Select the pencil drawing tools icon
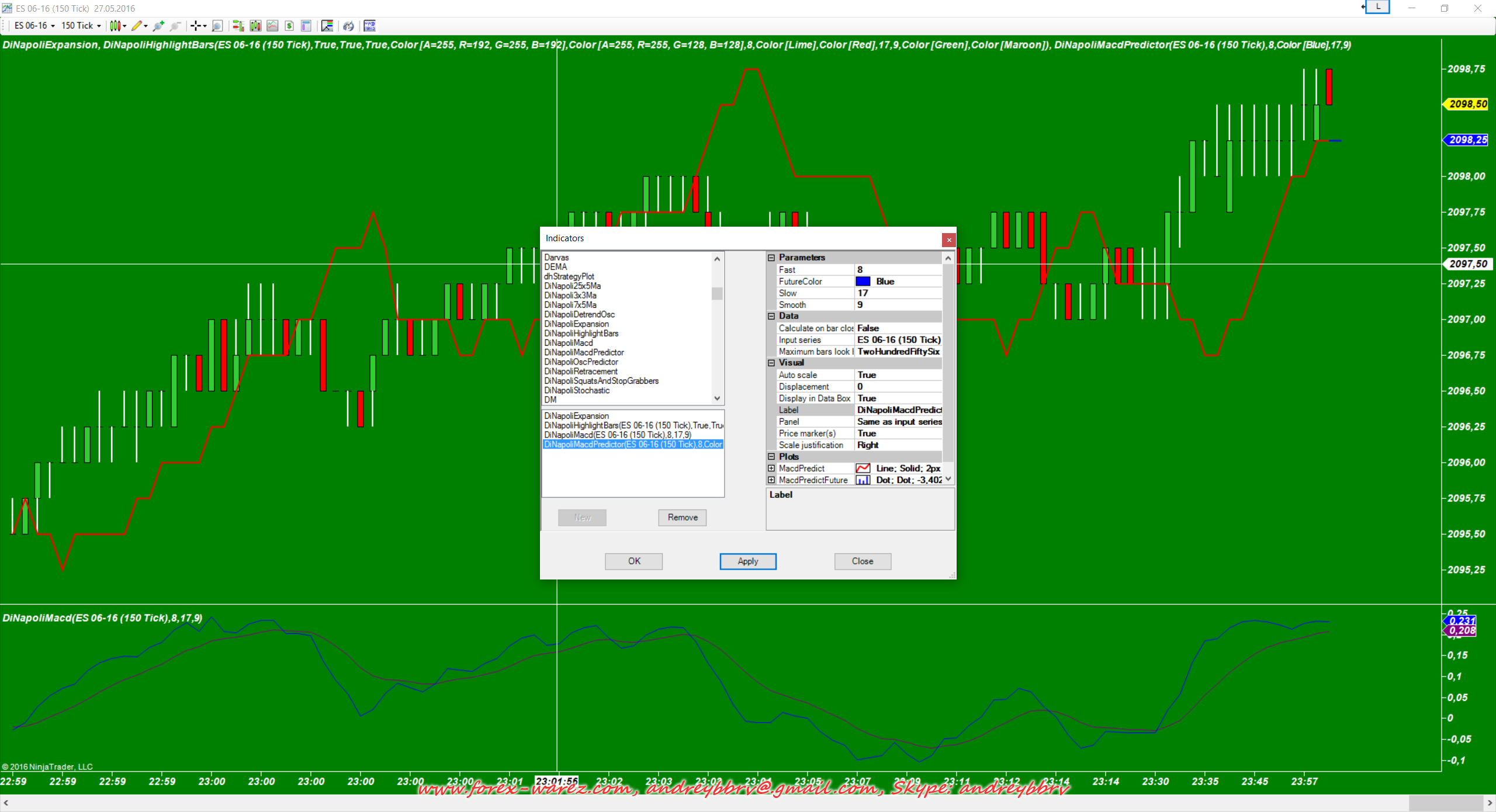This screenshot has height=812, width=1496. click(136, 26)
